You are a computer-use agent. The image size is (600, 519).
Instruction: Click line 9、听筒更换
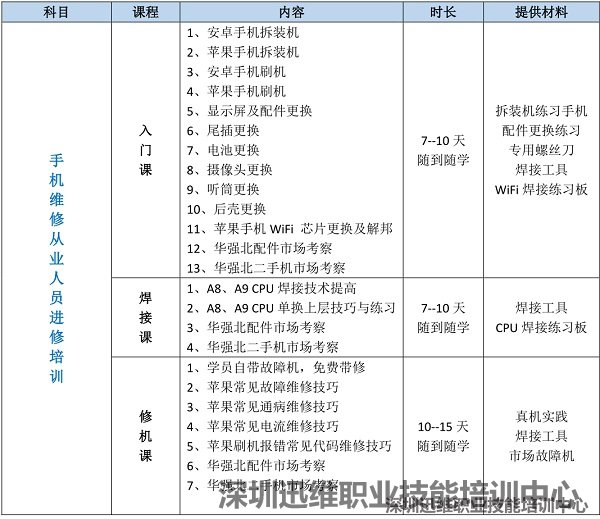223,189
